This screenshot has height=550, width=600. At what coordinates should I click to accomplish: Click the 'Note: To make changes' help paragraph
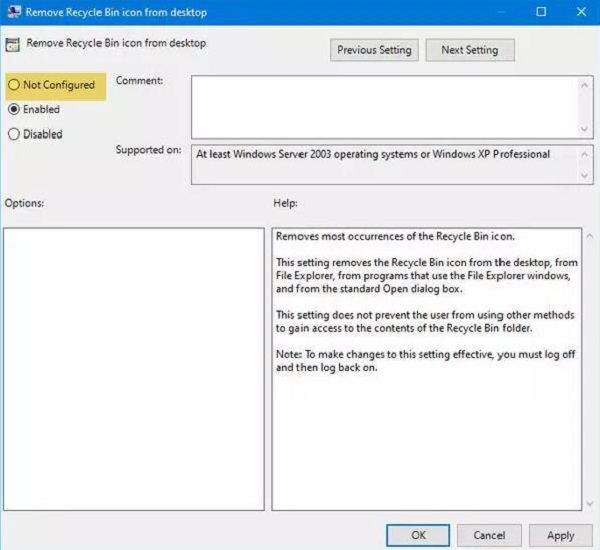(x=426, y=361)
